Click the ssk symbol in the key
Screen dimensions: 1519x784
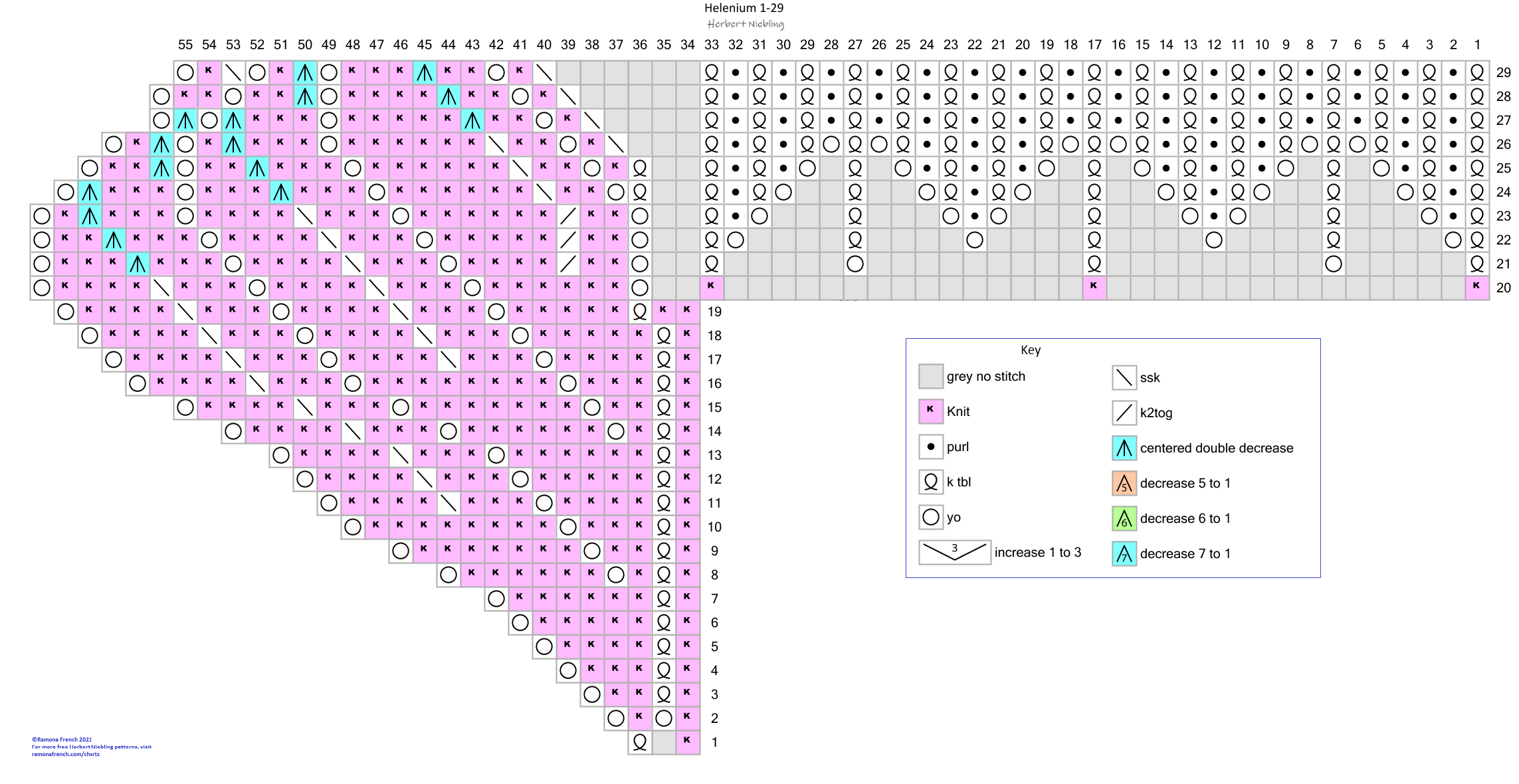[1124, 377]
